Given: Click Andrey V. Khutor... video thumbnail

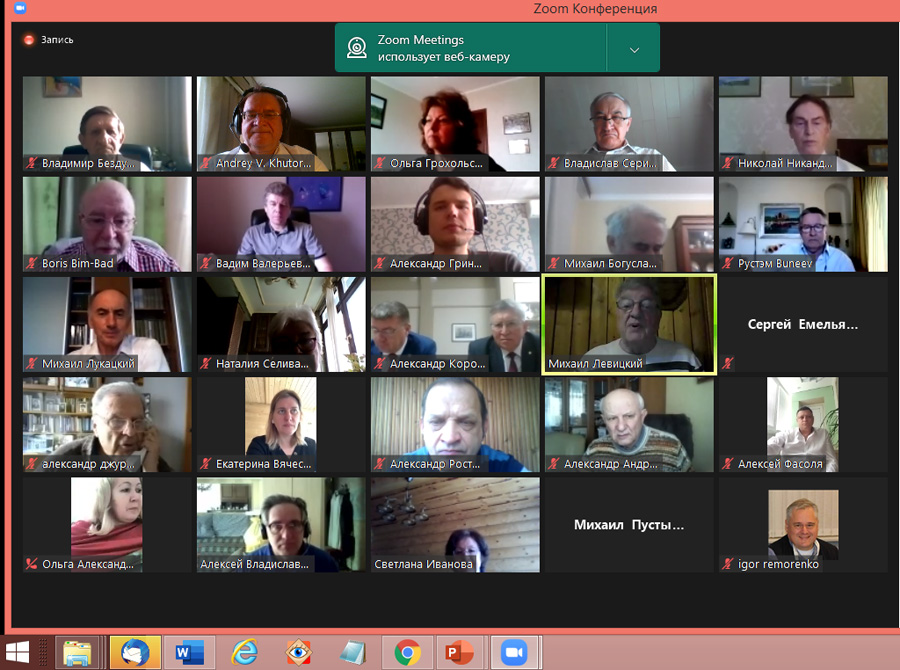Looking at the screenshot, I should click(281, 122).
